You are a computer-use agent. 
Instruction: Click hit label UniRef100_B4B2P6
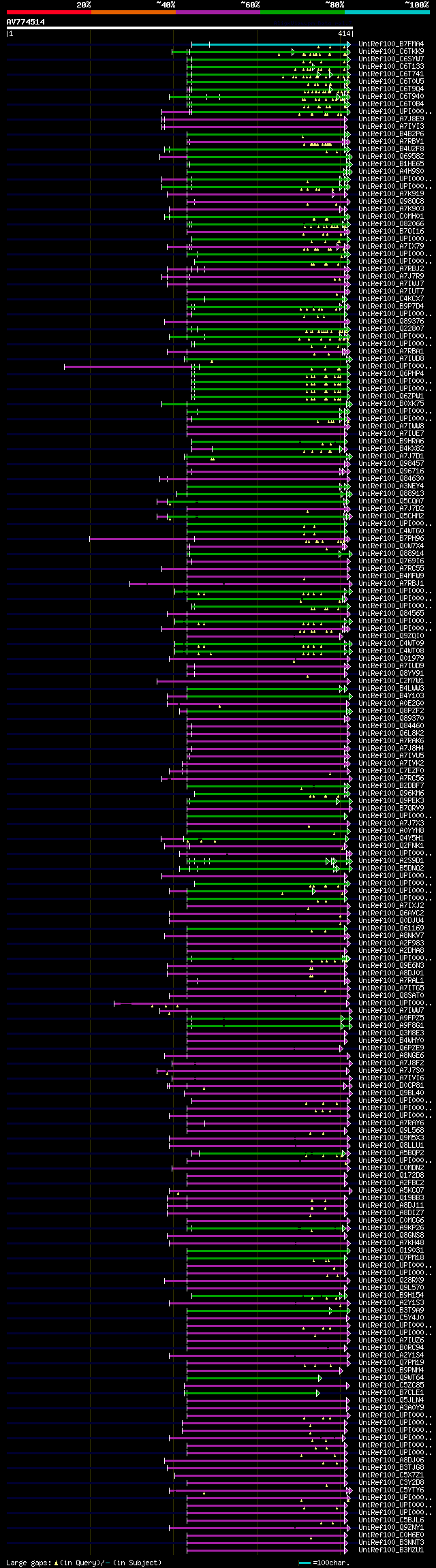(391, 134)
